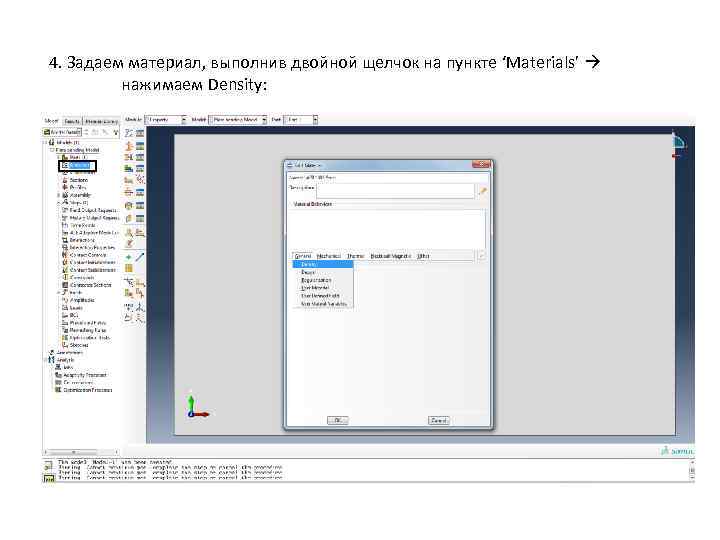Choose Regularization from the General menu
This screenshot has height=540, width=720.
pos(323,280)
